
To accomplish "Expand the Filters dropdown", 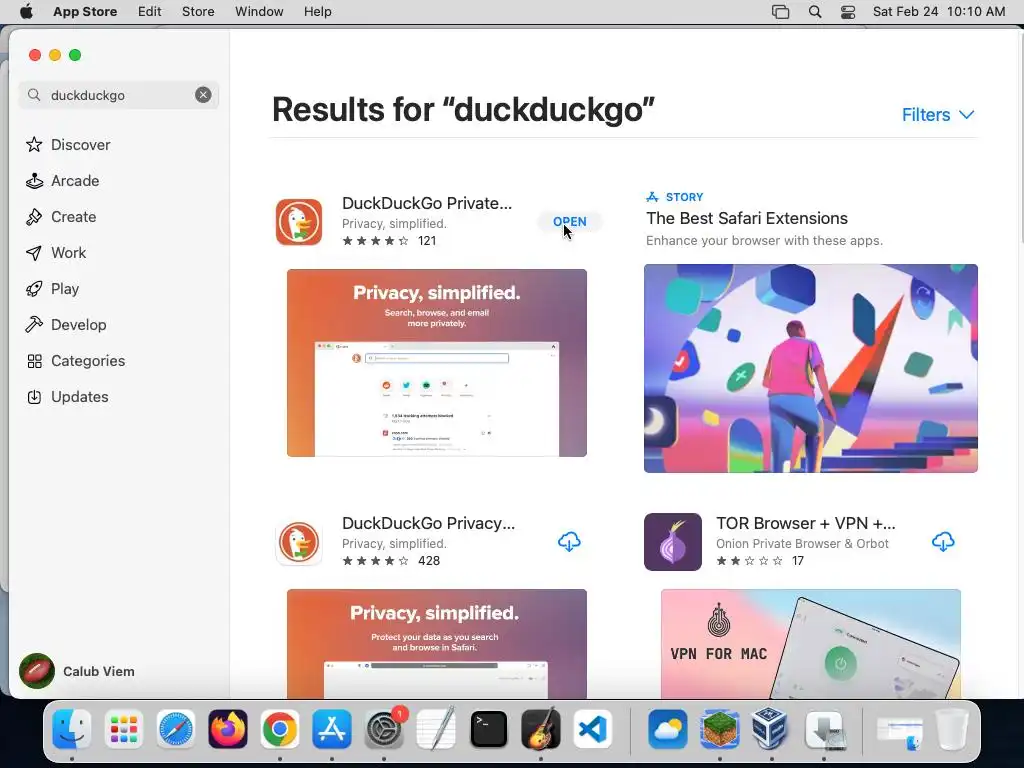I will (x=938, y=114).
